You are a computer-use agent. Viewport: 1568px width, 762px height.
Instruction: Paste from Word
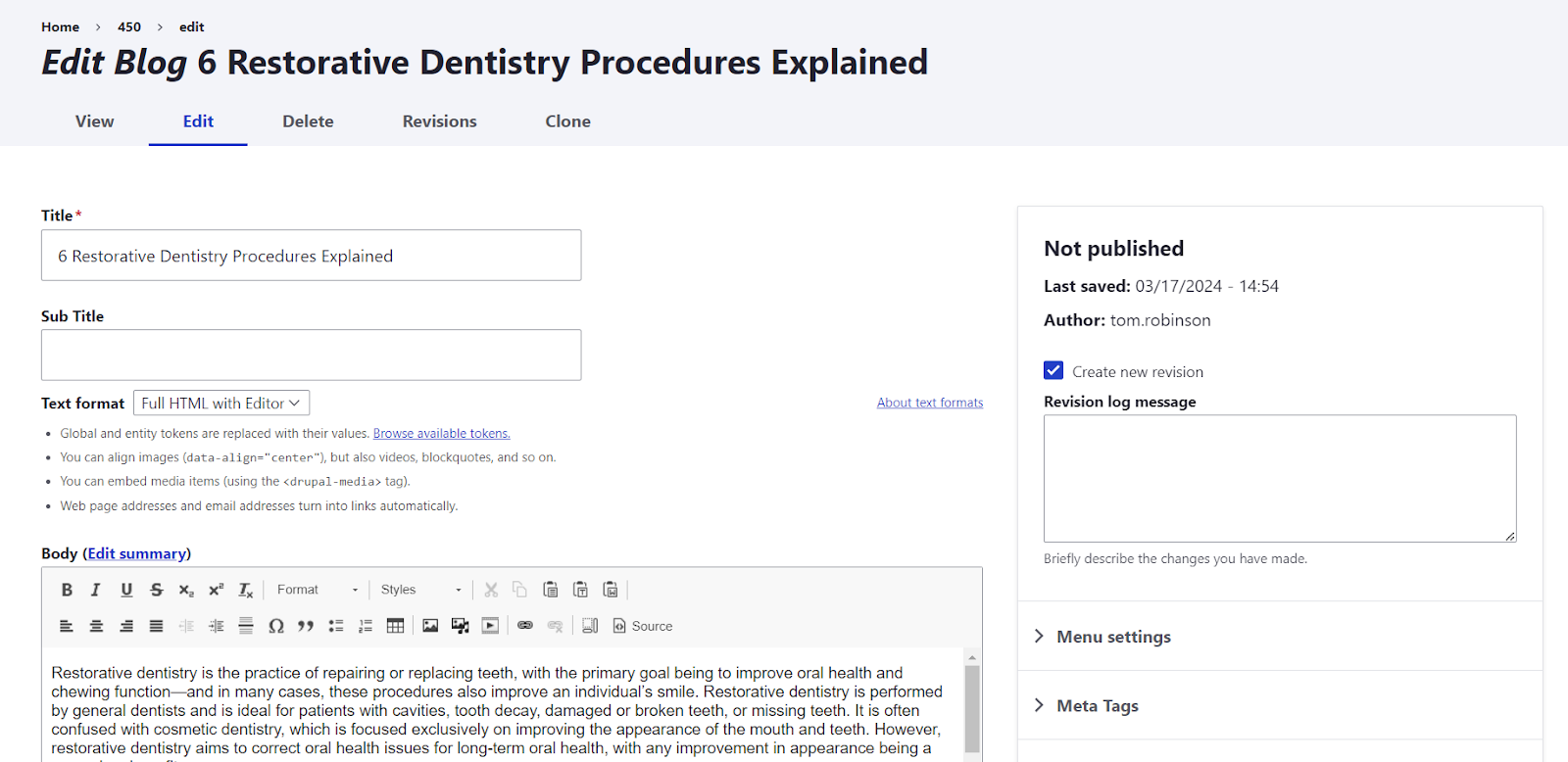point(611,590)
